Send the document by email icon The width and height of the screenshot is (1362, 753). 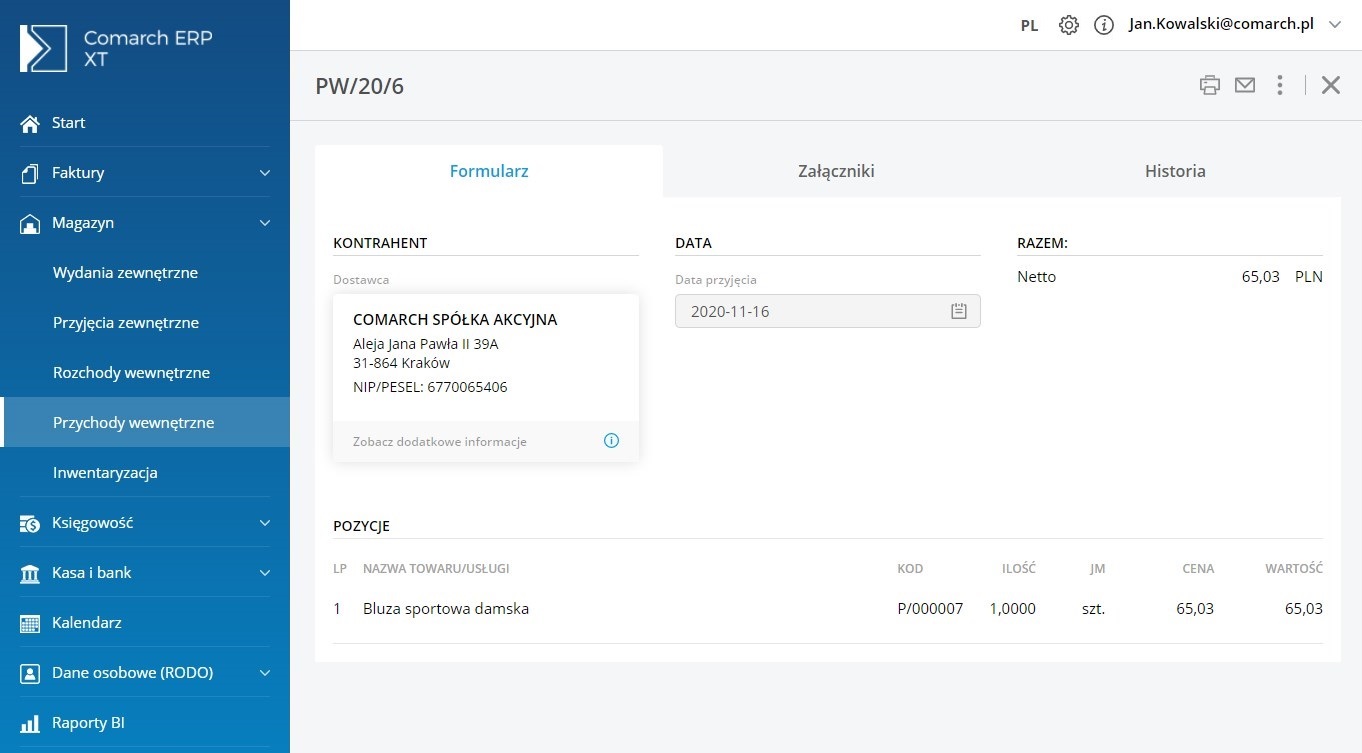[x=1244, y=85]
